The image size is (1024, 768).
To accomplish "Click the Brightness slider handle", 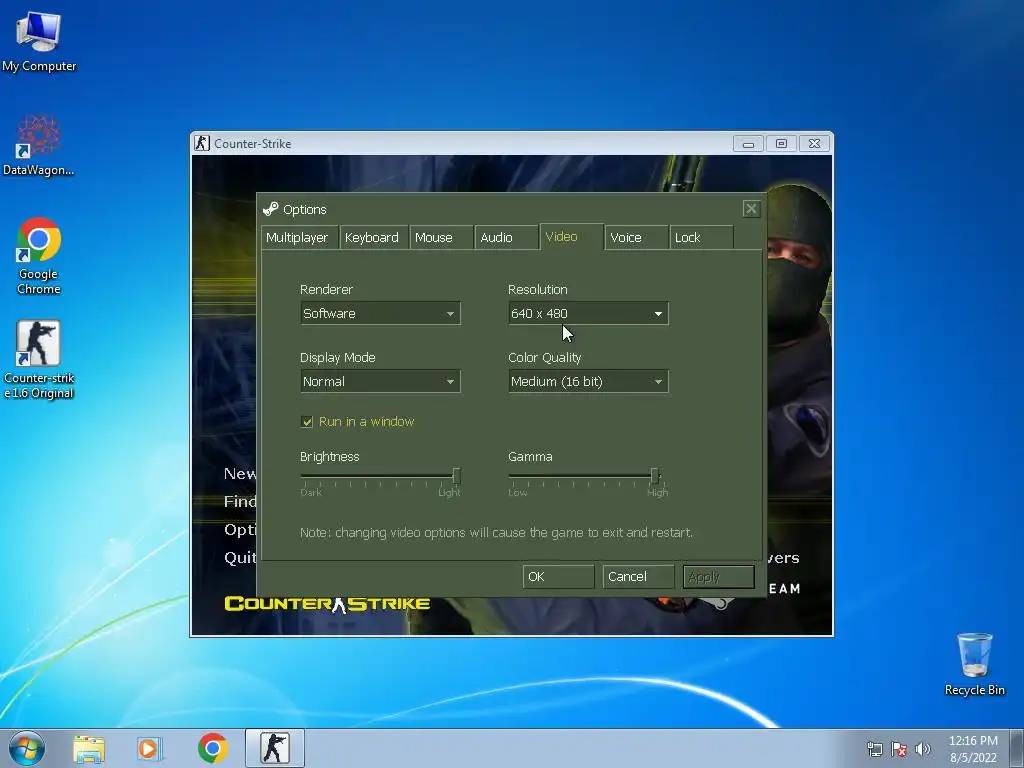I will [x=456, y=476].
